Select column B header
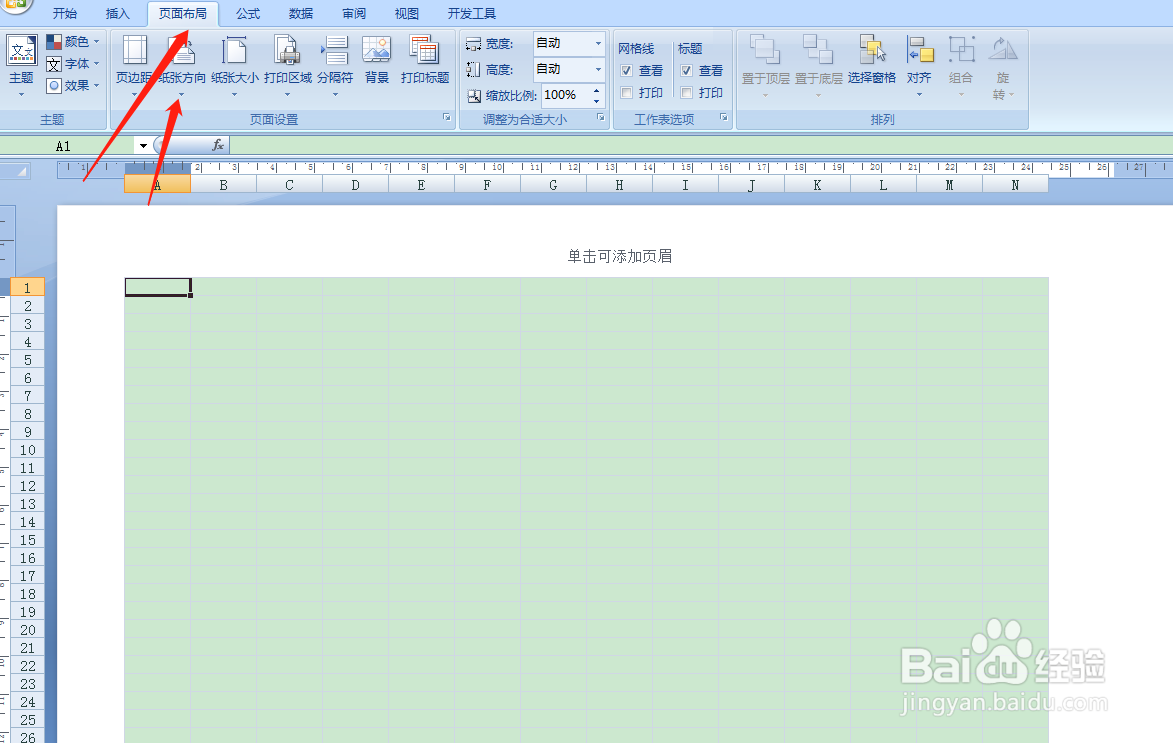1173x743 pixels. (224, 185)
